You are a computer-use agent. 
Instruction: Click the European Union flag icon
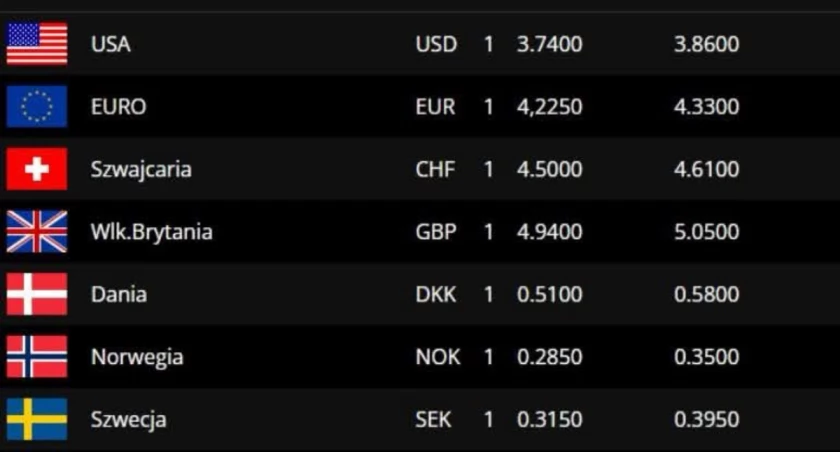[37, 106]
